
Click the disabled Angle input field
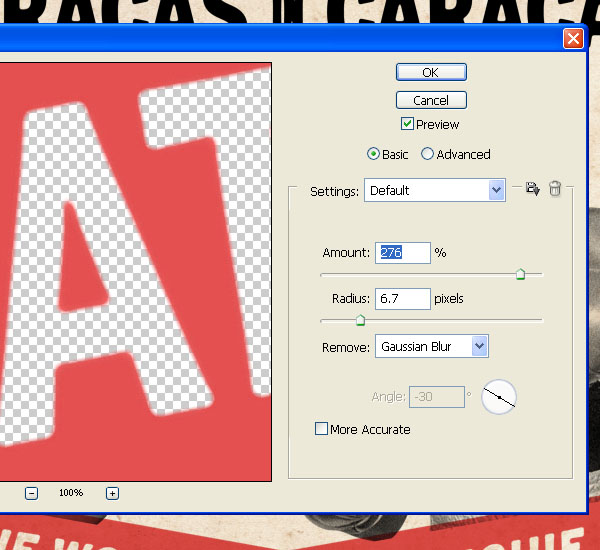(437, 397)
